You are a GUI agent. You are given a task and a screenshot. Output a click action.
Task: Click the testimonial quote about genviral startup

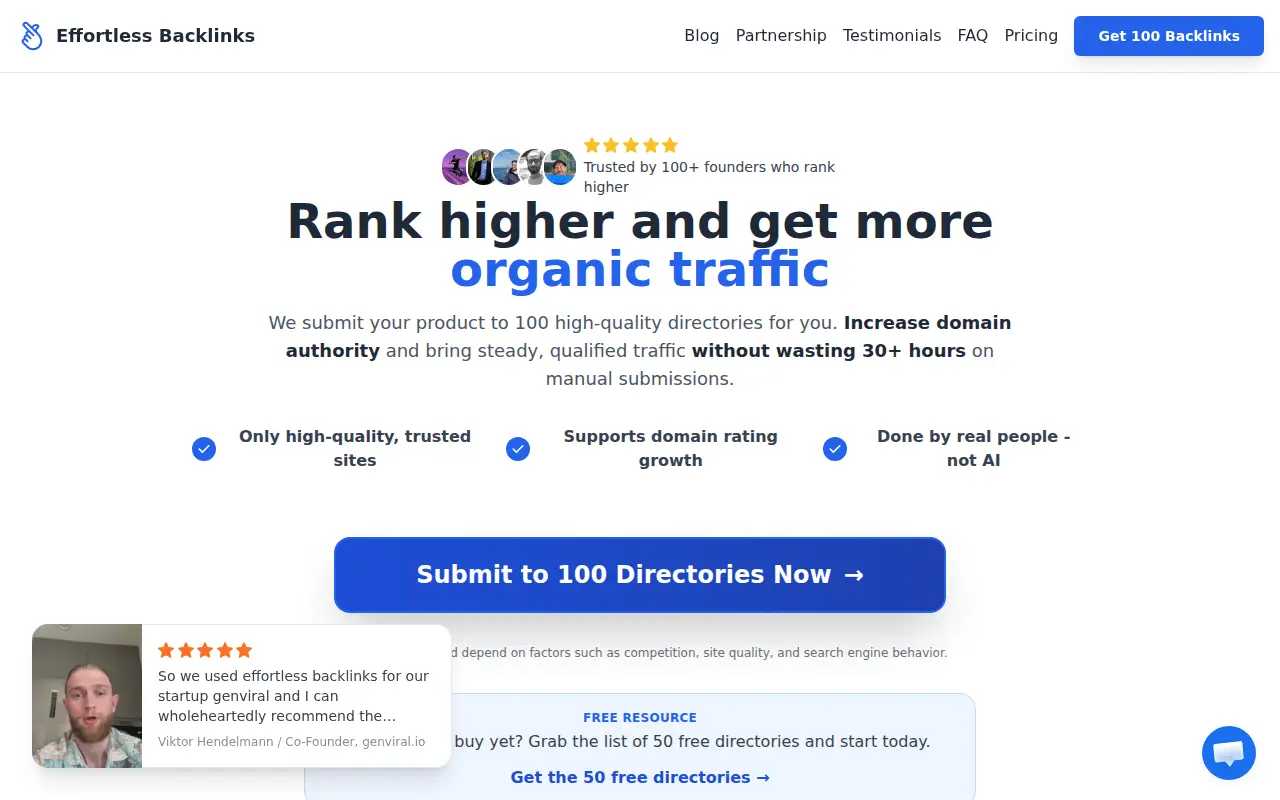click(294, 696)
